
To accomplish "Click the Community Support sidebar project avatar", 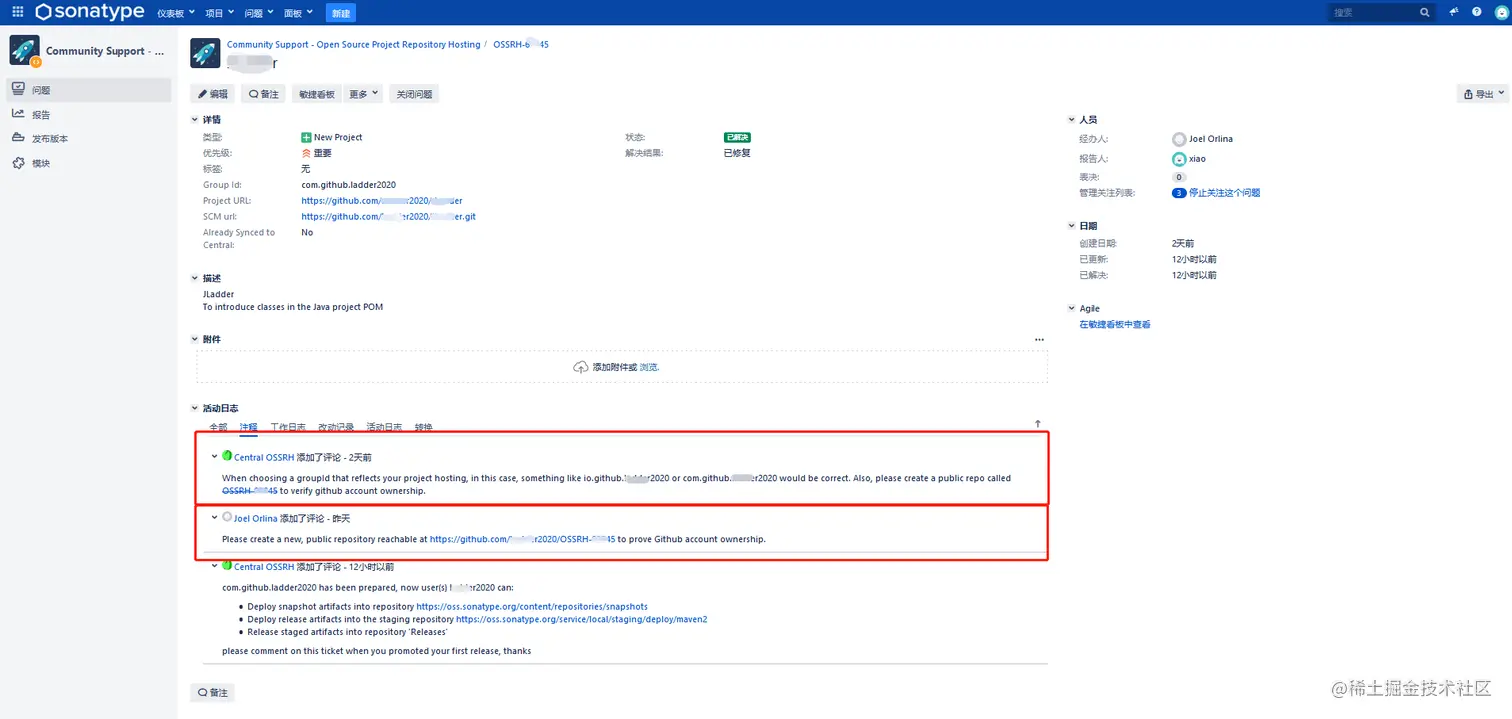I will 25,51.
